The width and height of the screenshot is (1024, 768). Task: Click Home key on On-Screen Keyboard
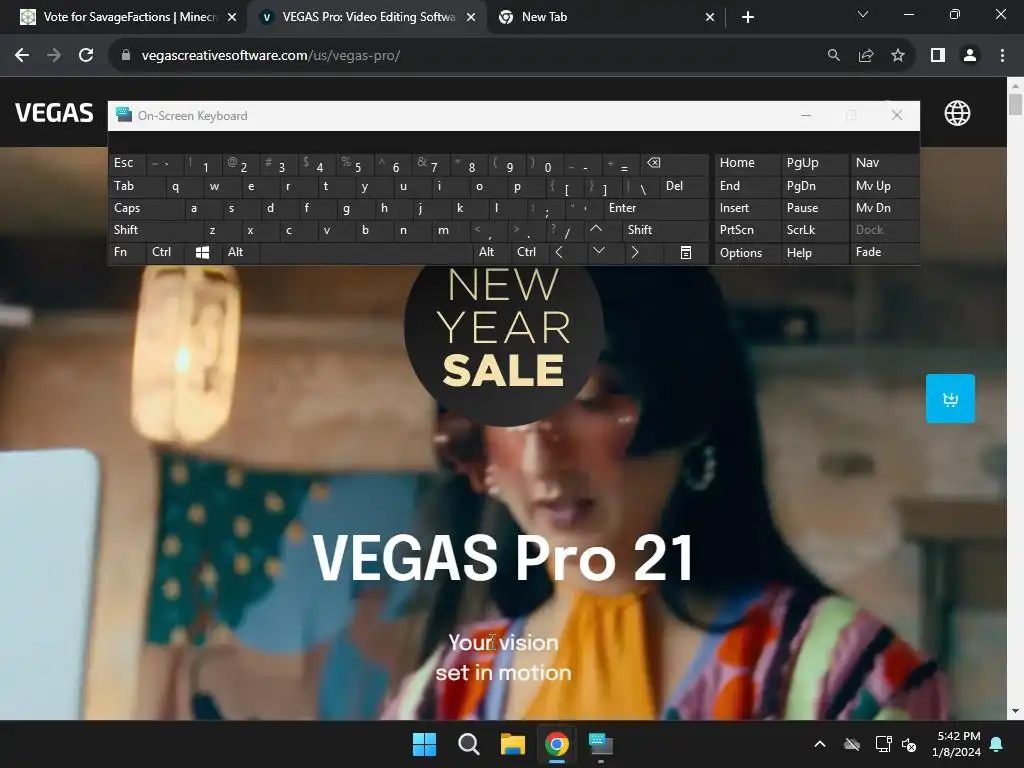[746, 163]
